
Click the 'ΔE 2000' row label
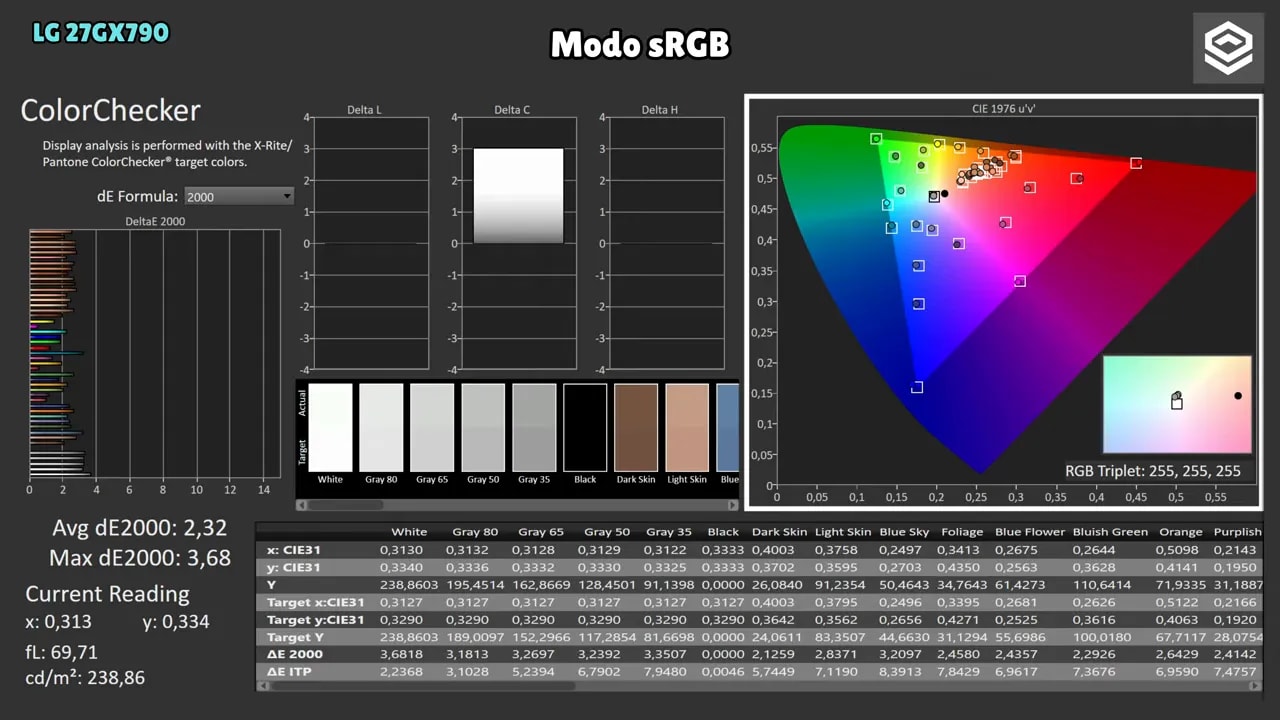click(x=294, y=654)
